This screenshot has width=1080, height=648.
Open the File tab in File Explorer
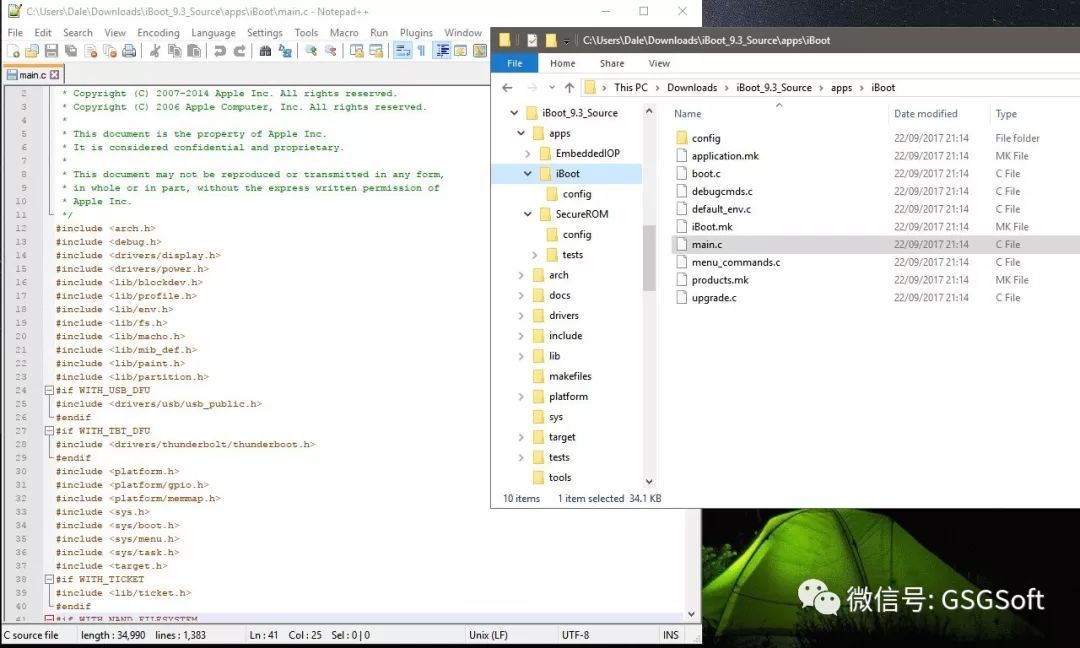pos(515,63)
